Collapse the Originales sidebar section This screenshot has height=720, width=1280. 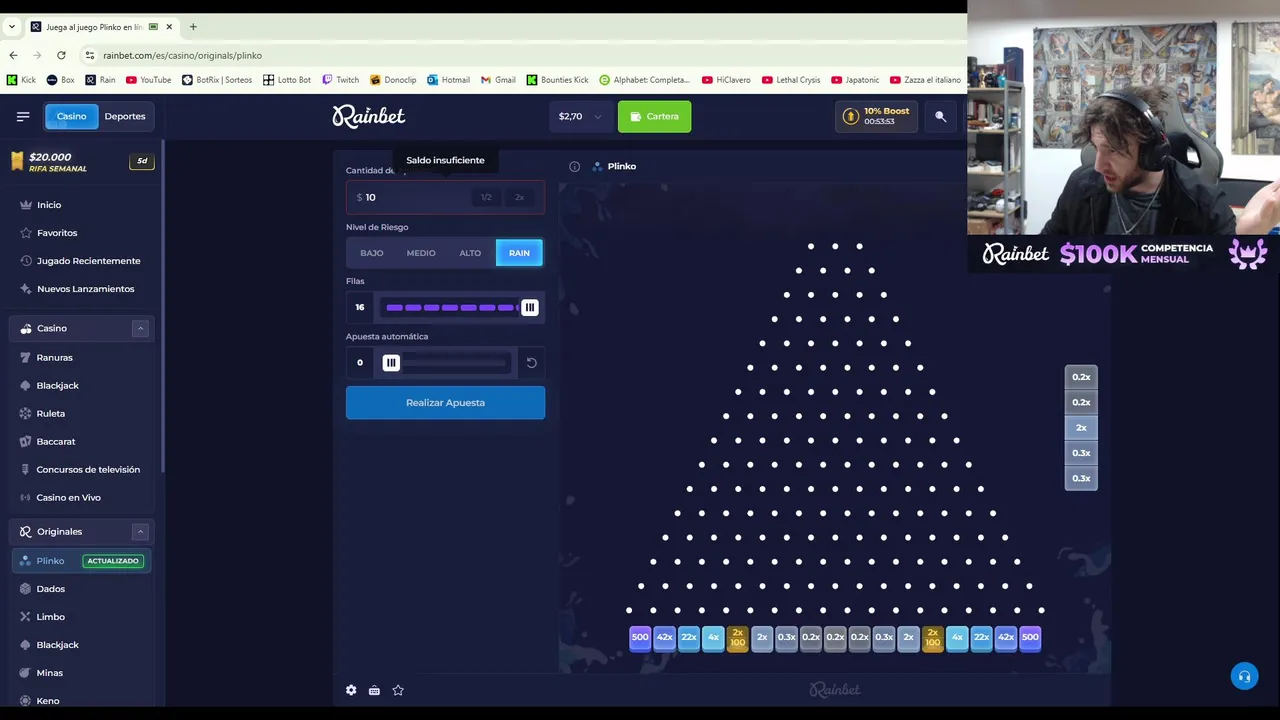click(x=140, y=532)
